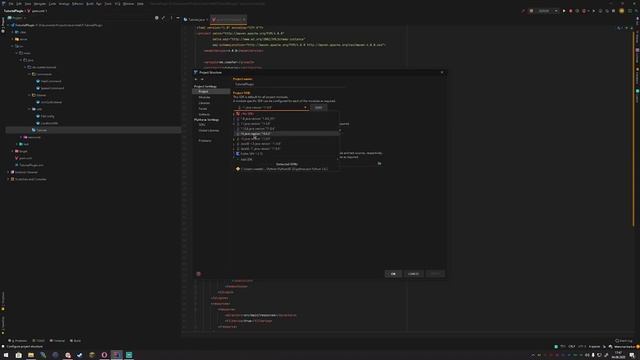Click OK in Project Structure dialog

point(393,274)
